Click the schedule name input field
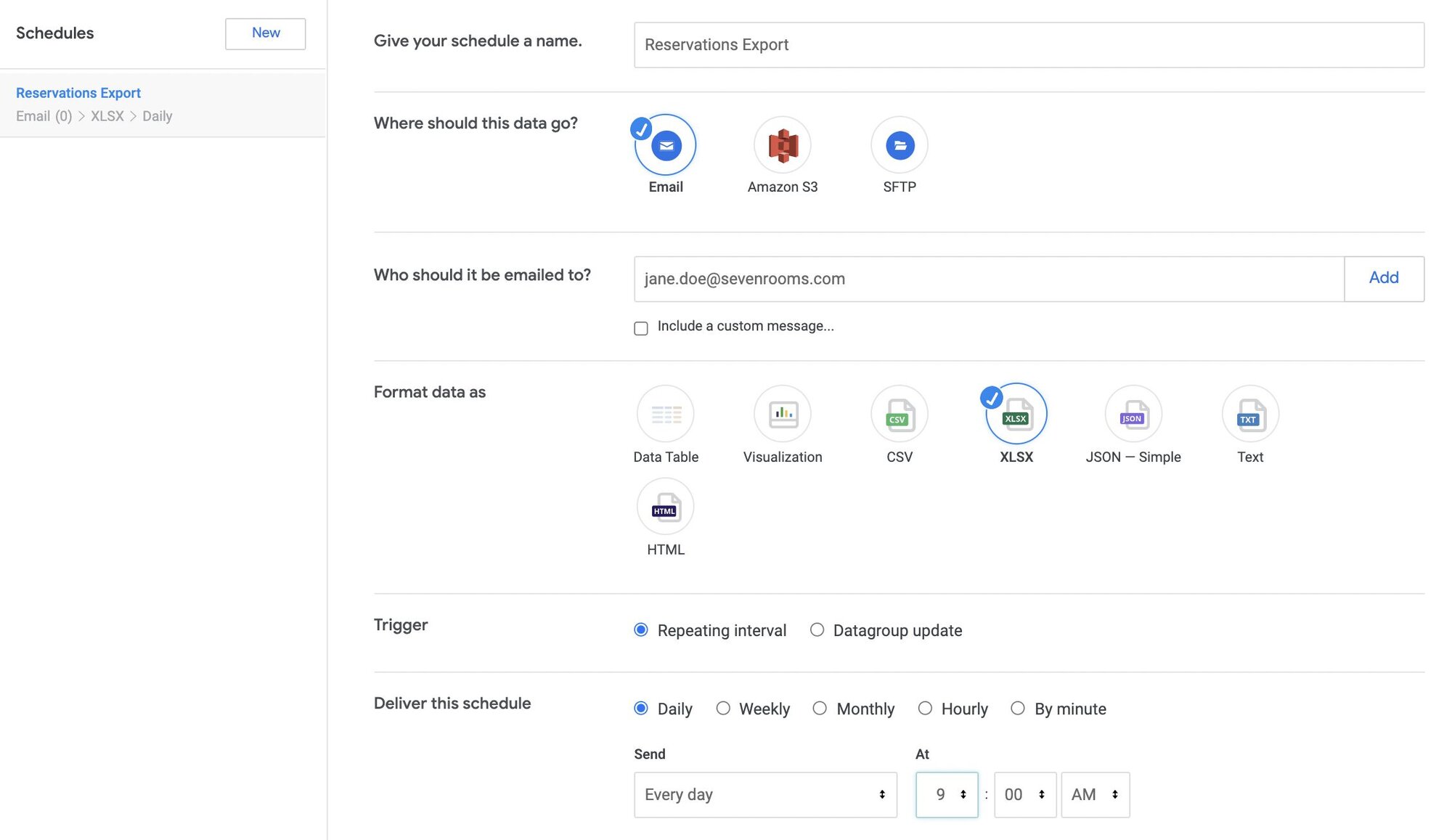Viewport: 1452px width, 840px height. click(1027, 44)
